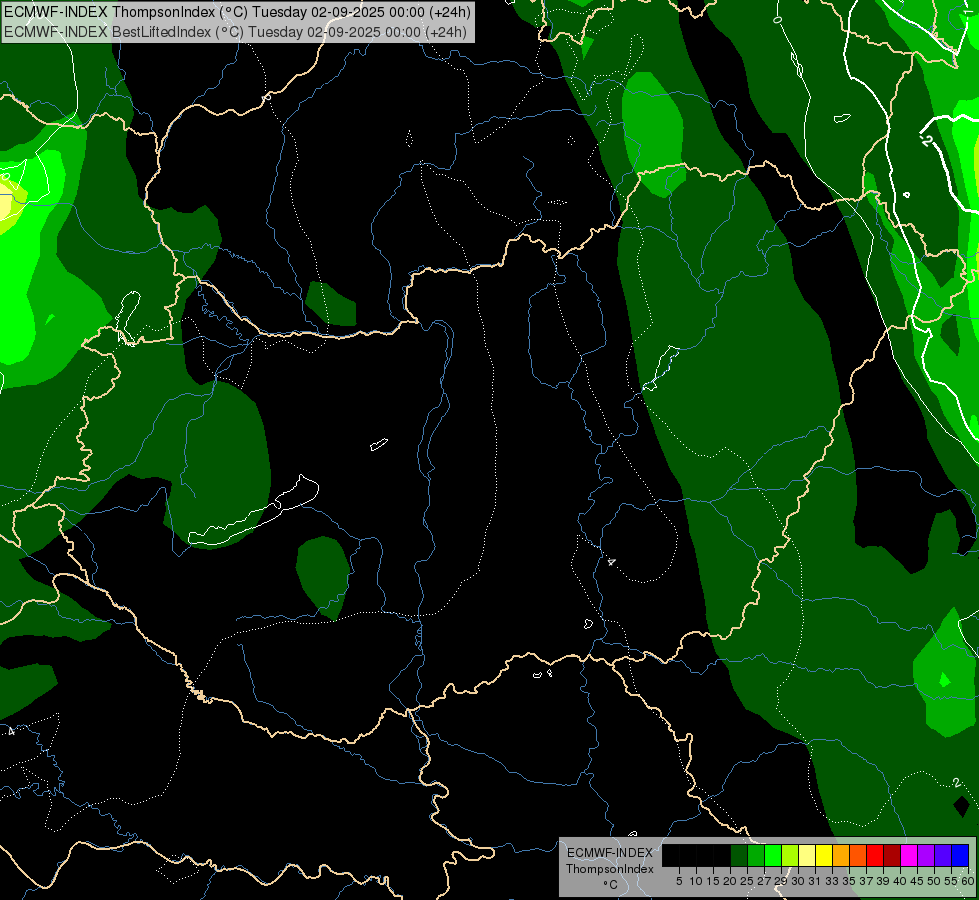
Task: Click the '60' tick label on the legend
Action: tap(968, 881)
